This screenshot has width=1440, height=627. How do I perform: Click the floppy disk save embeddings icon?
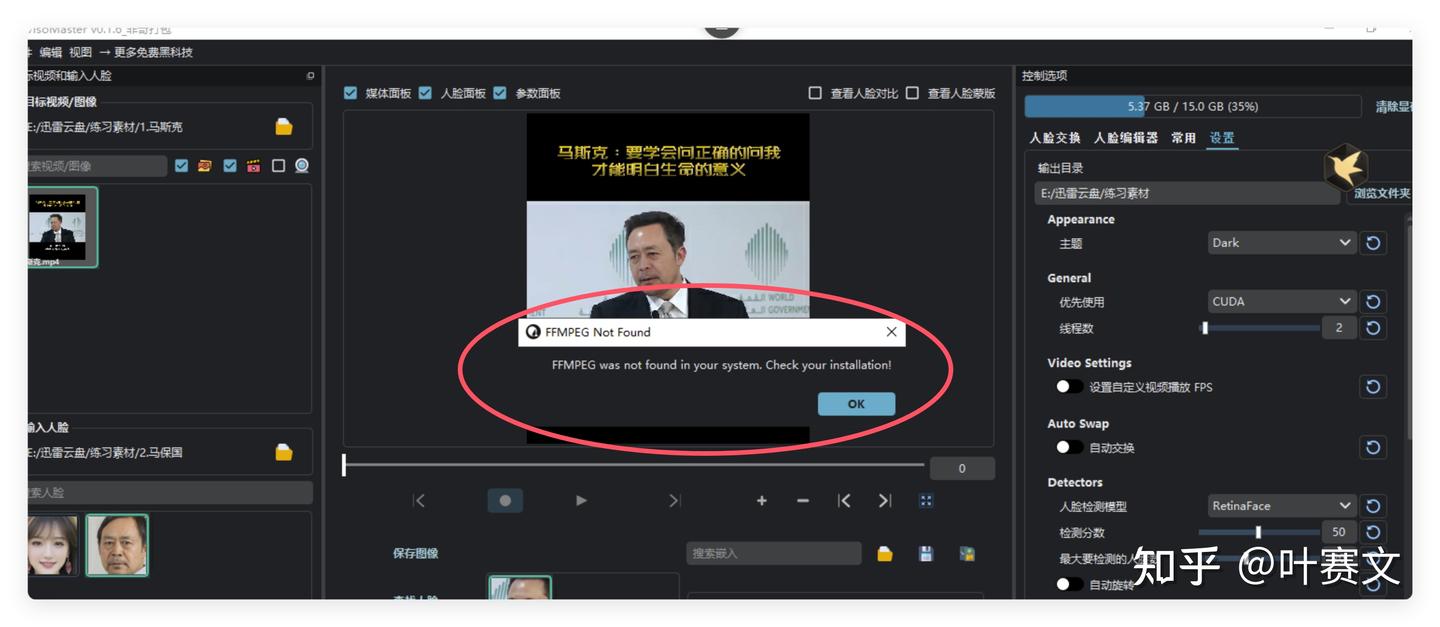[926, 553]
